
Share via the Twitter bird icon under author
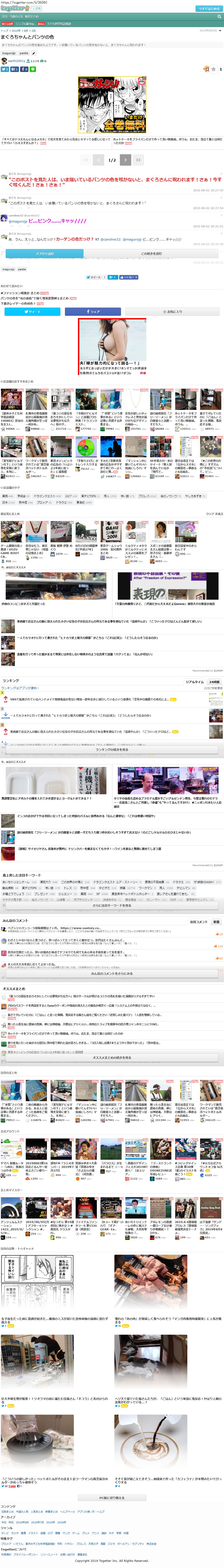pos(5,69)
